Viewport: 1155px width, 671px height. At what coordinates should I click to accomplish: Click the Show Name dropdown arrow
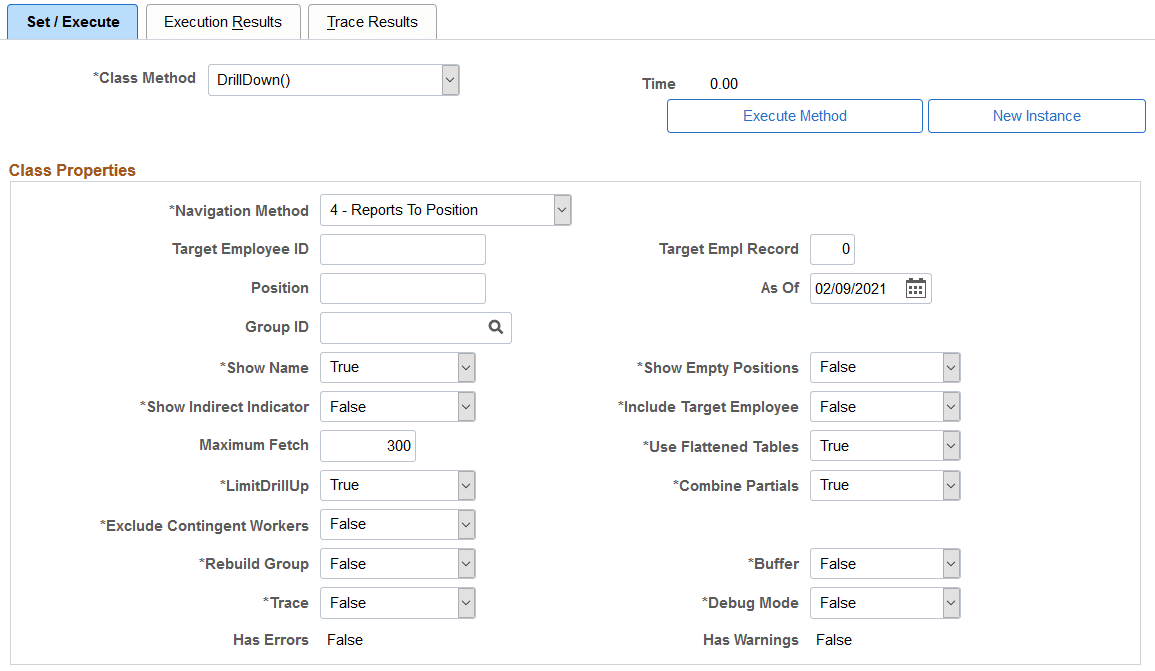[465, 367]
